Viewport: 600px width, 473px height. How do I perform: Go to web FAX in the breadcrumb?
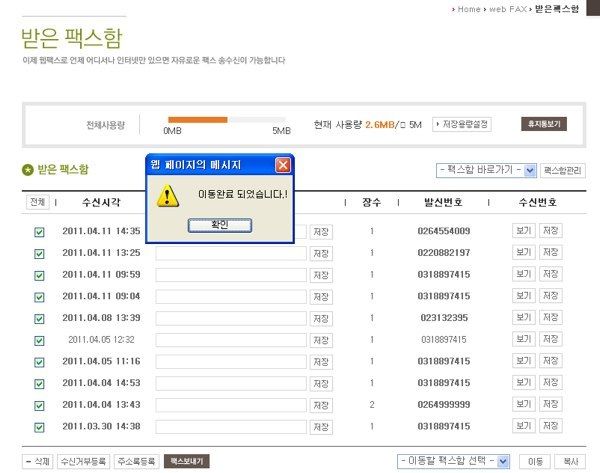(508, 9)
